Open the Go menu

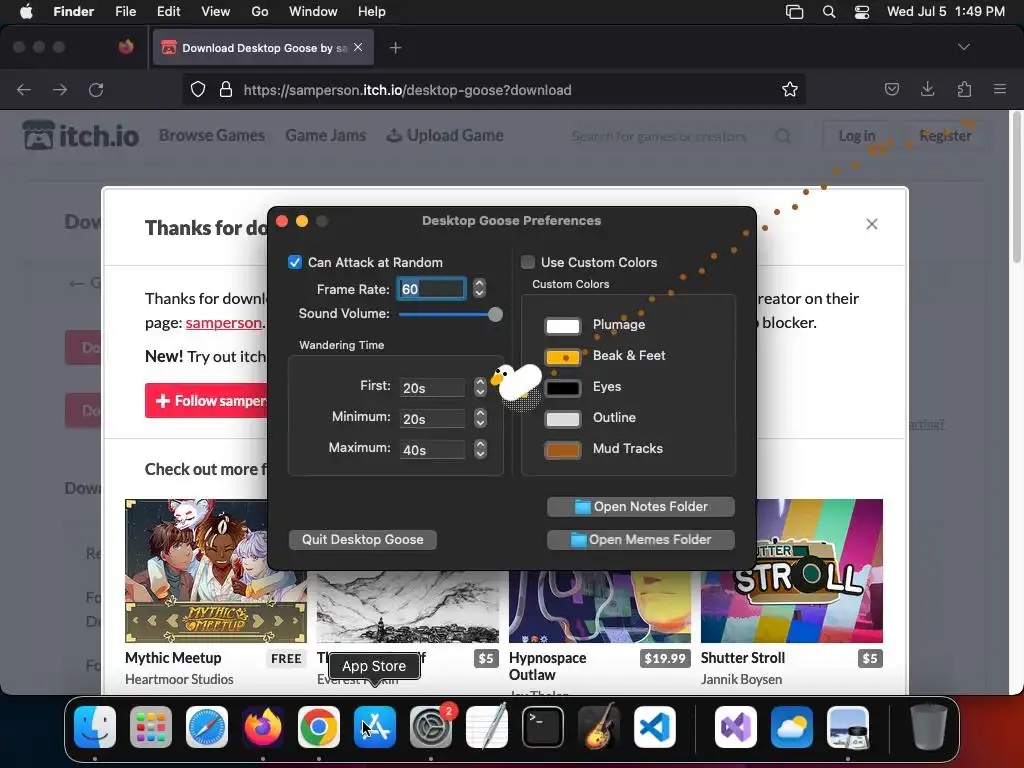click(260, 12)
